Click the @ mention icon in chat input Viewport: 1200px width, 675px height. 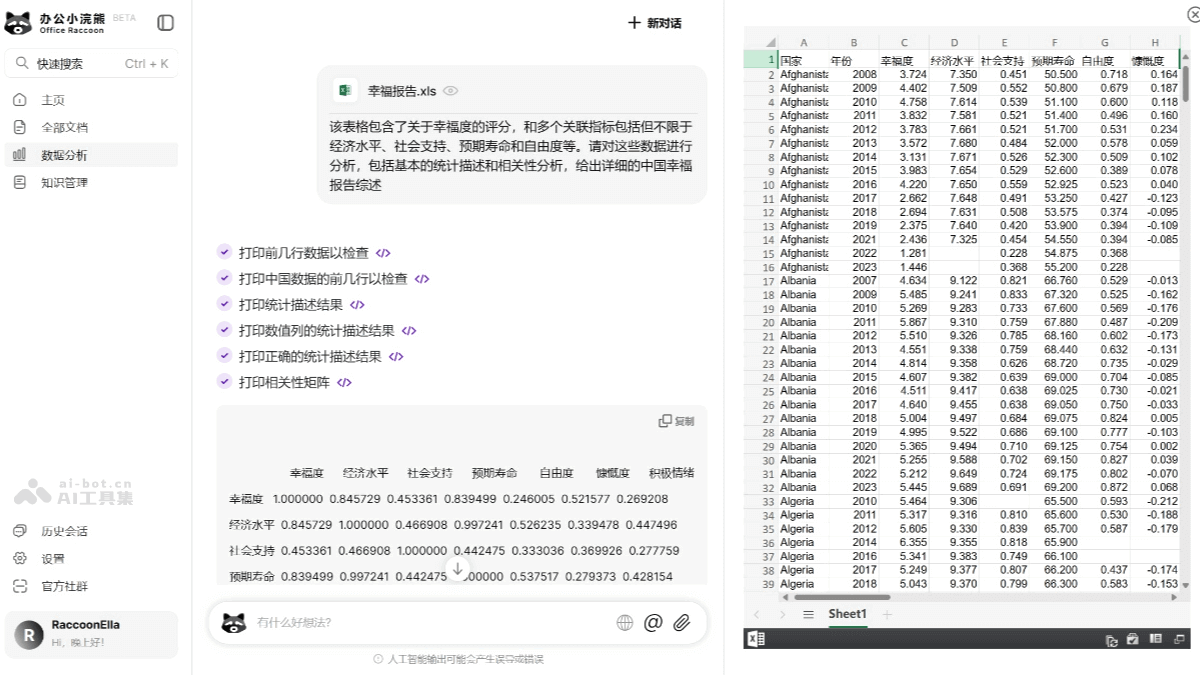tap(653, 622)
